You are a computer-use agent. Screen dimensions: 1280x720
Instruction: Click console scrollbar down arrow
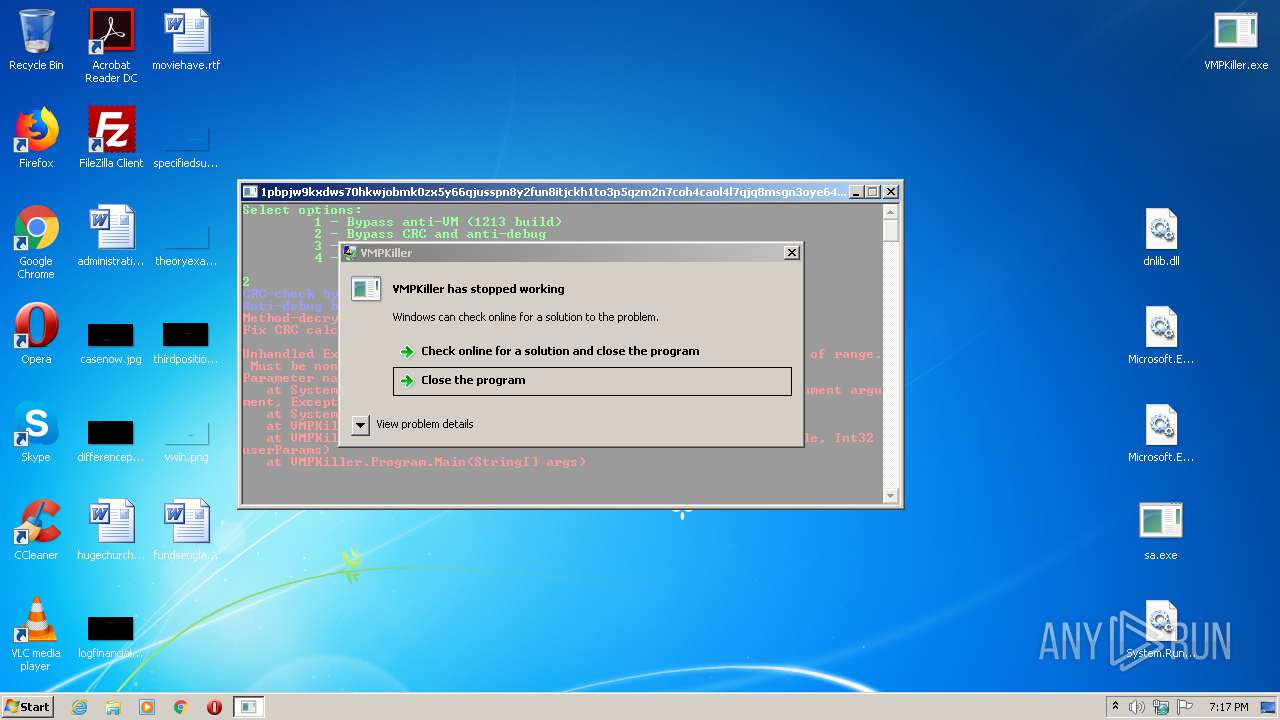(x=891, y=495)
